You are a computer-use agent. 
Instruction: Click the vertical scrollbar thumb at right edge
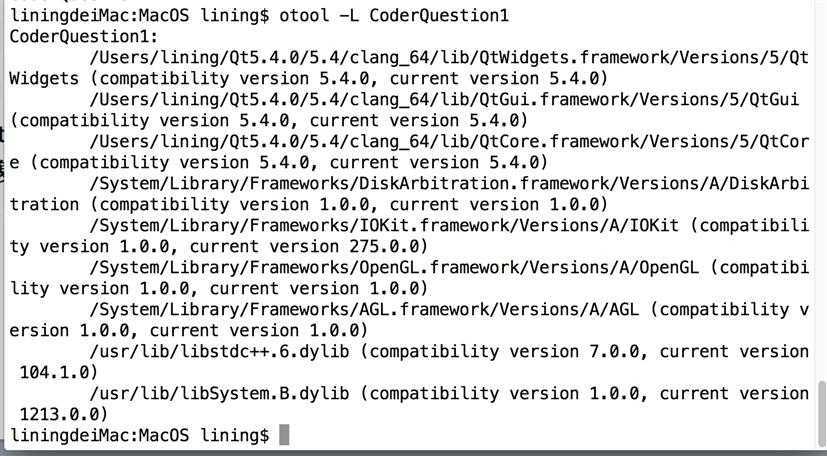(822, 414)
